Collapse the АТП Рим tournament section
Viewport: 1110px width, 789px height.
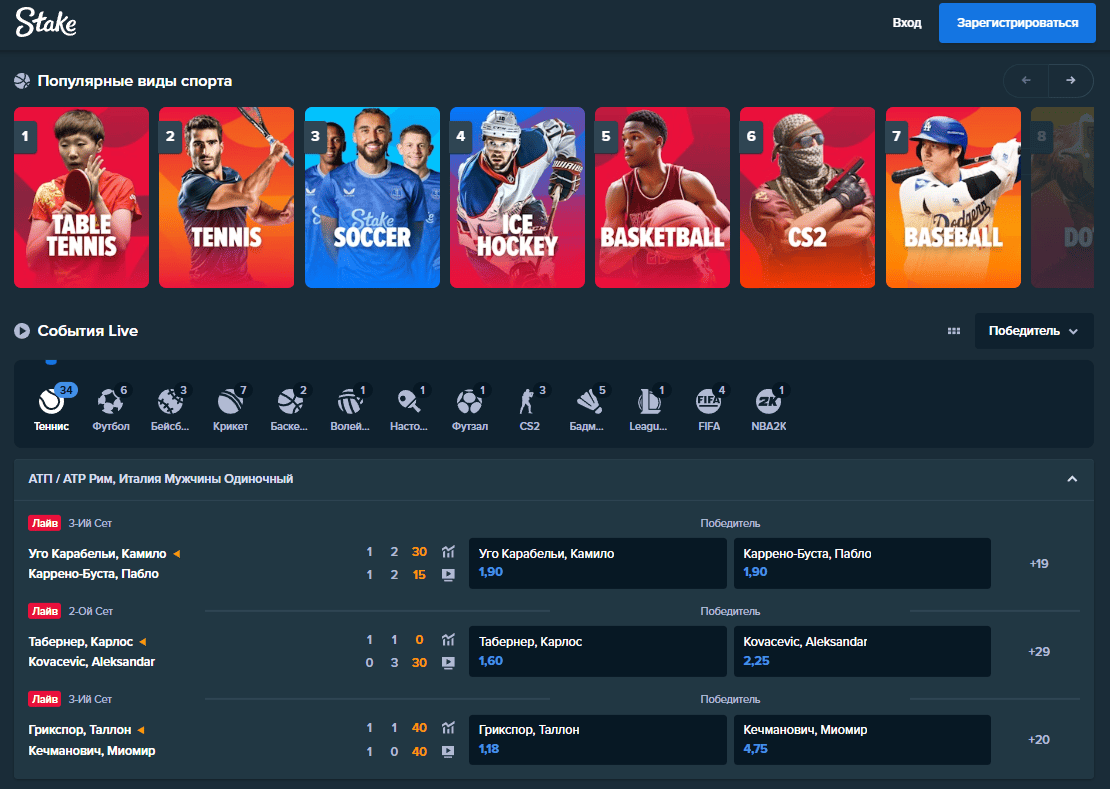click(1072, 479)
